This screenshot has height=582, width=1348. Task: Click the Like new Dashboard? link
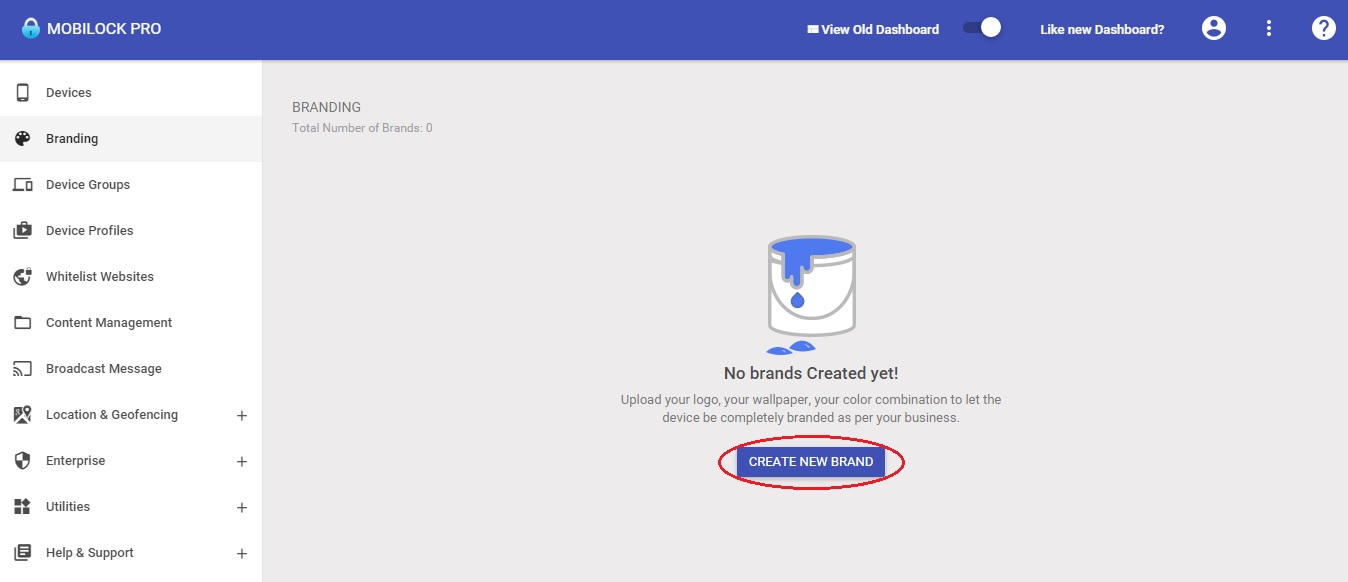[x=1102, y=30]
